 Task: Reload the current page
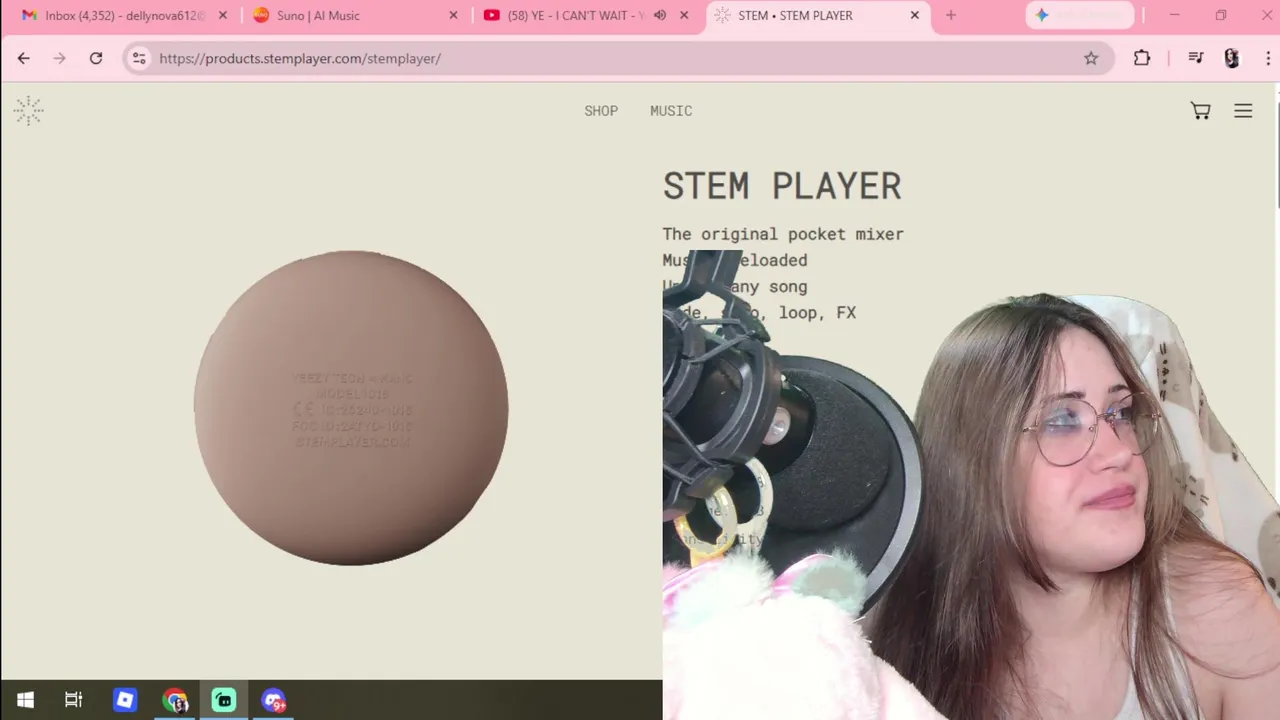(96, 58)
